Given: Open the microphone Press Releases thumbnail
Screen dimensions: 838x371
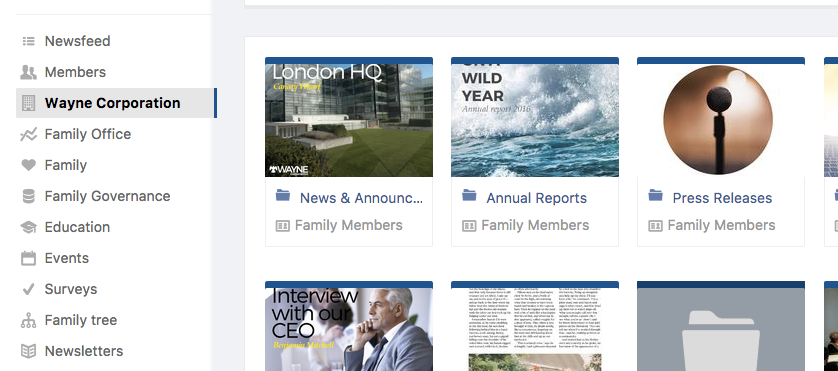Looking at the screenshot, I should (721, 120).
